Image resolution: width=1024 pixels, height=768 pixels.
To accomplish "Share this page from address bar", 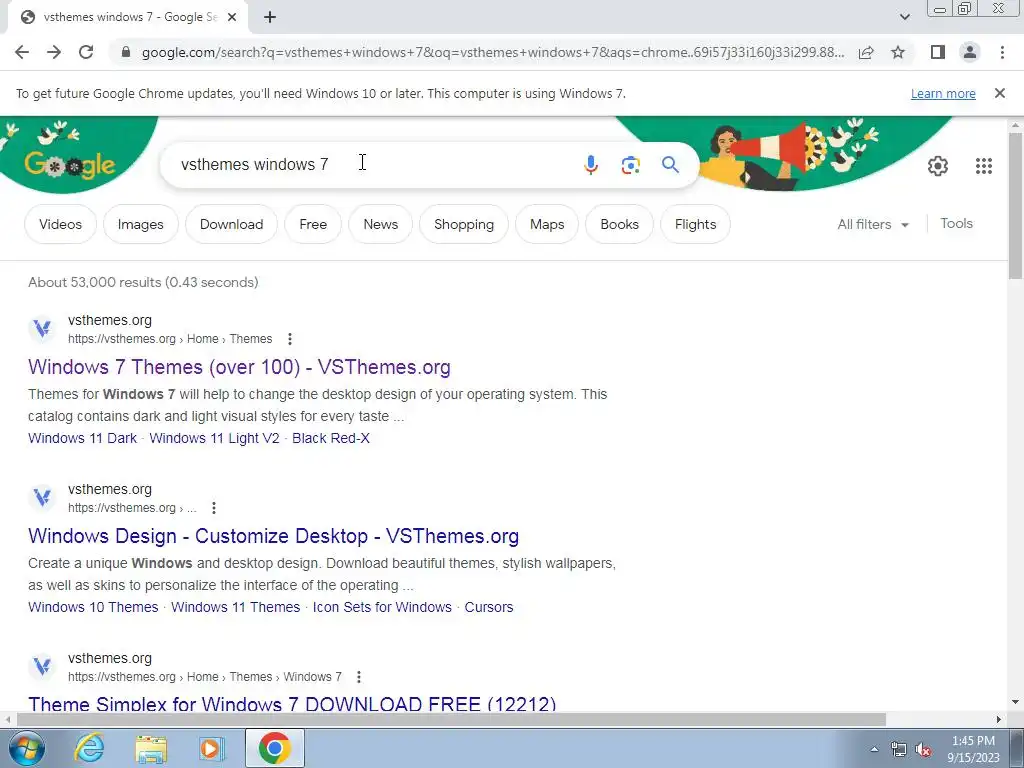I will point(866,52).
